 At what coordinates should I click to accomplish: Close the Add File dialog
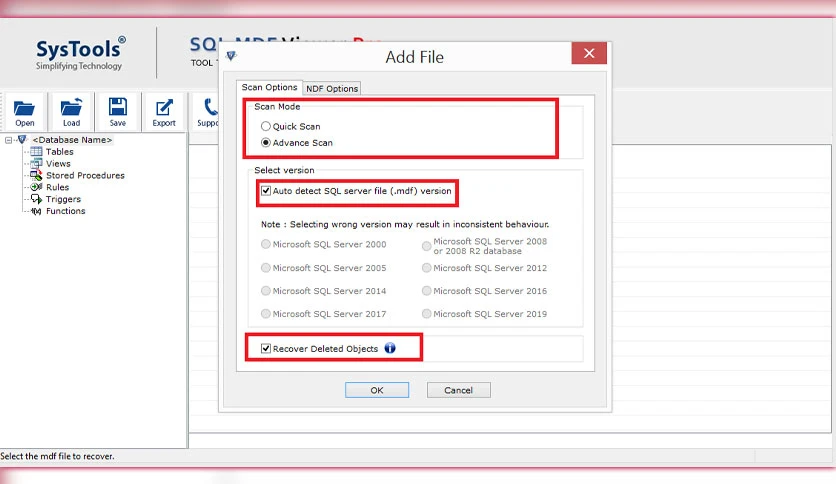click(x=589, y=53)
